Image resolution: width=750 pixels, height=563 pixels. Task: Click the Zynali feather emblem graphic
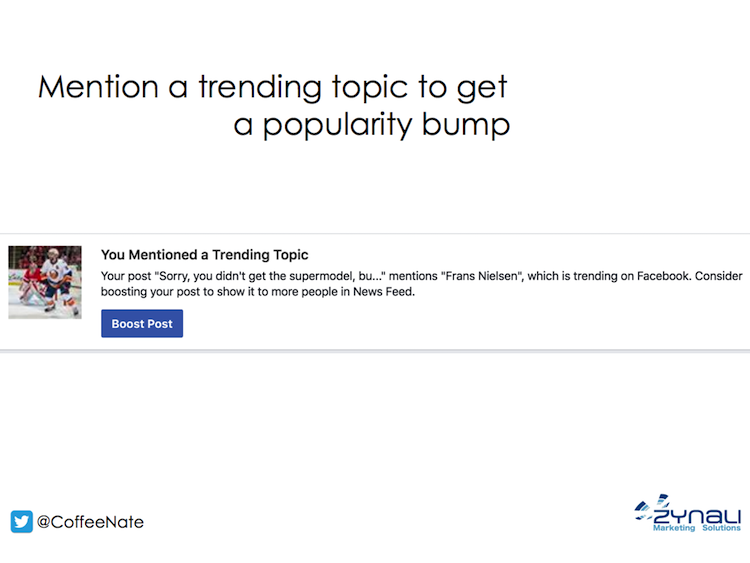651,507
